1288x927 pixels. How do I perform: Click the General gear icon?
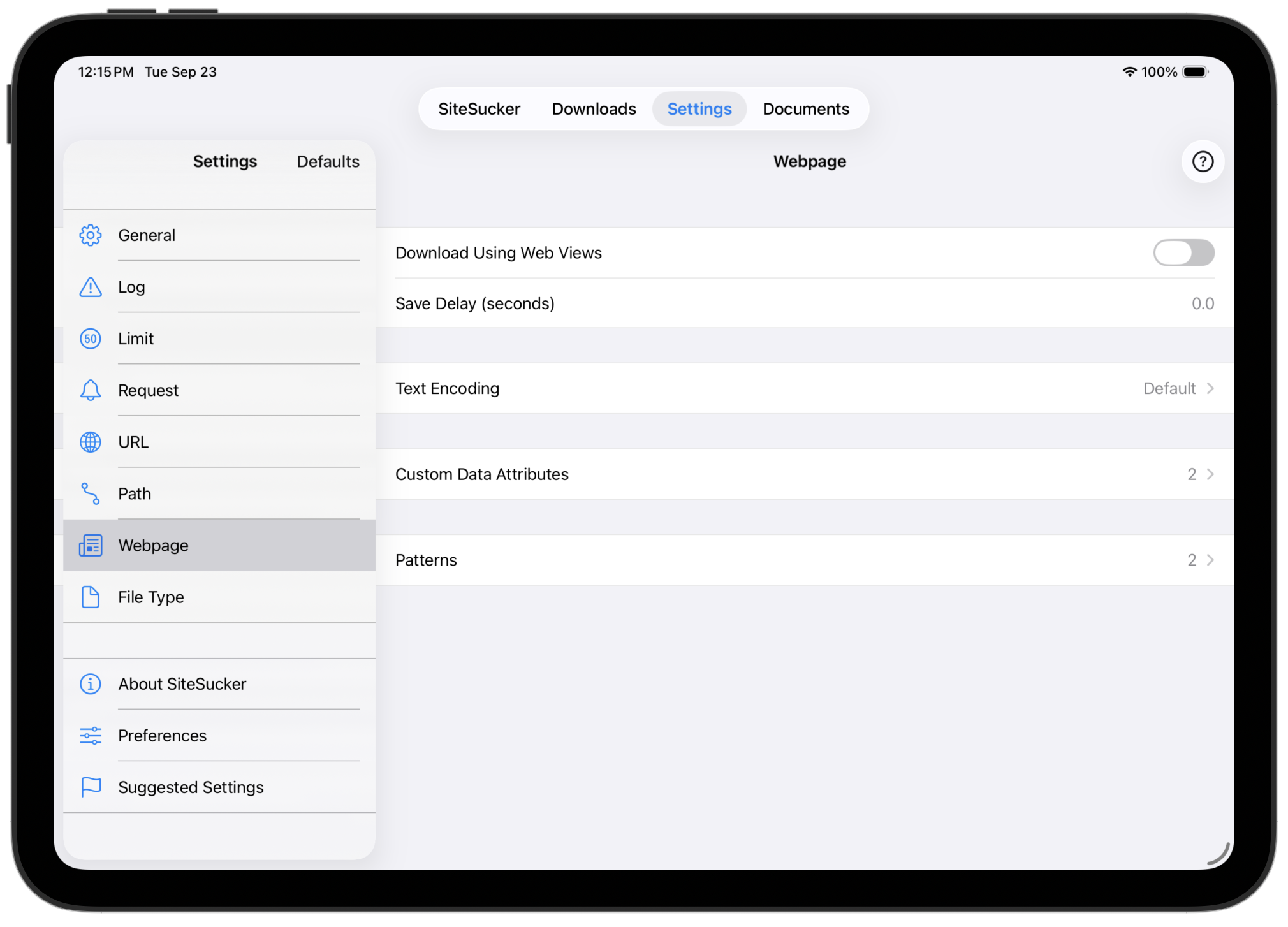coord(91,235)
